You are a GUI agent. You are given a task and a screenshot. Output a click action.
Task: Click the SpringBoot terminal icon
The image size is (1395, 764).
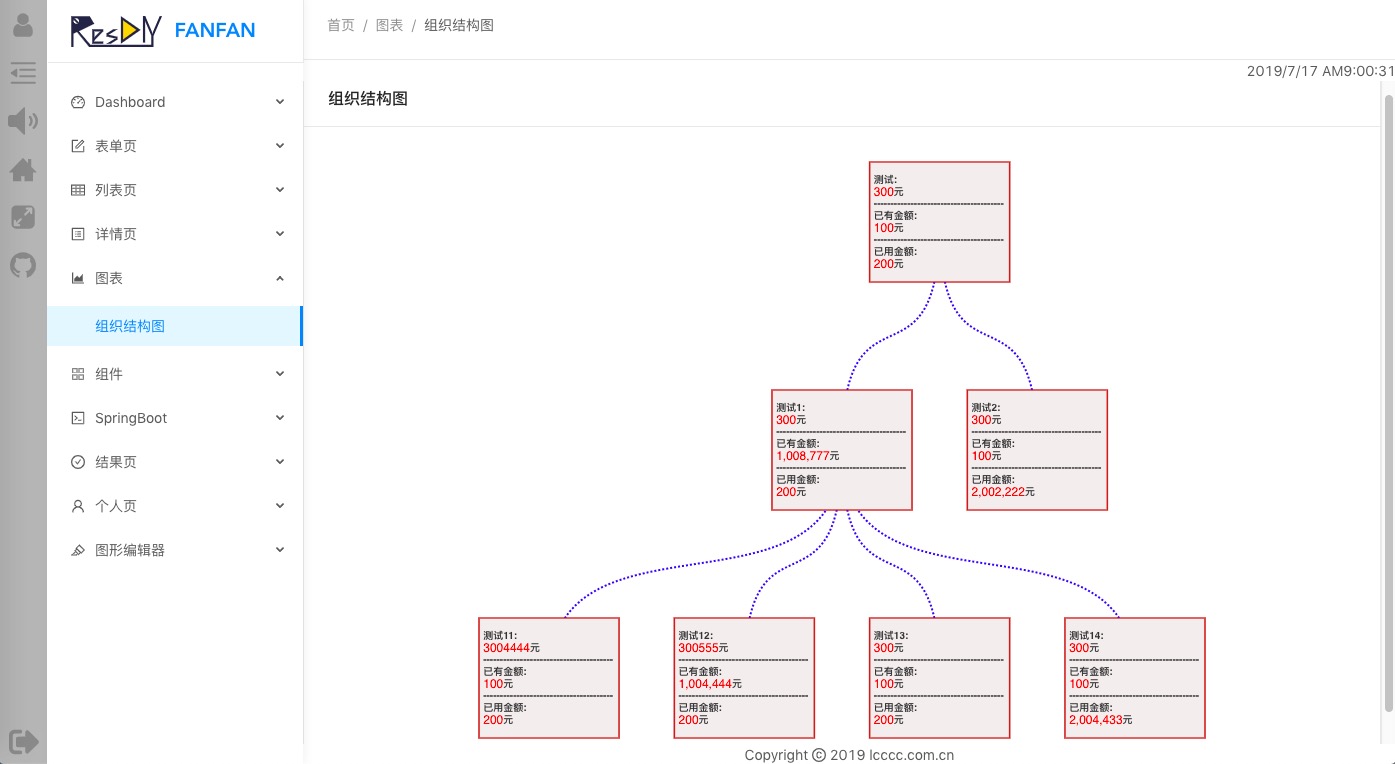pos(78,418)
